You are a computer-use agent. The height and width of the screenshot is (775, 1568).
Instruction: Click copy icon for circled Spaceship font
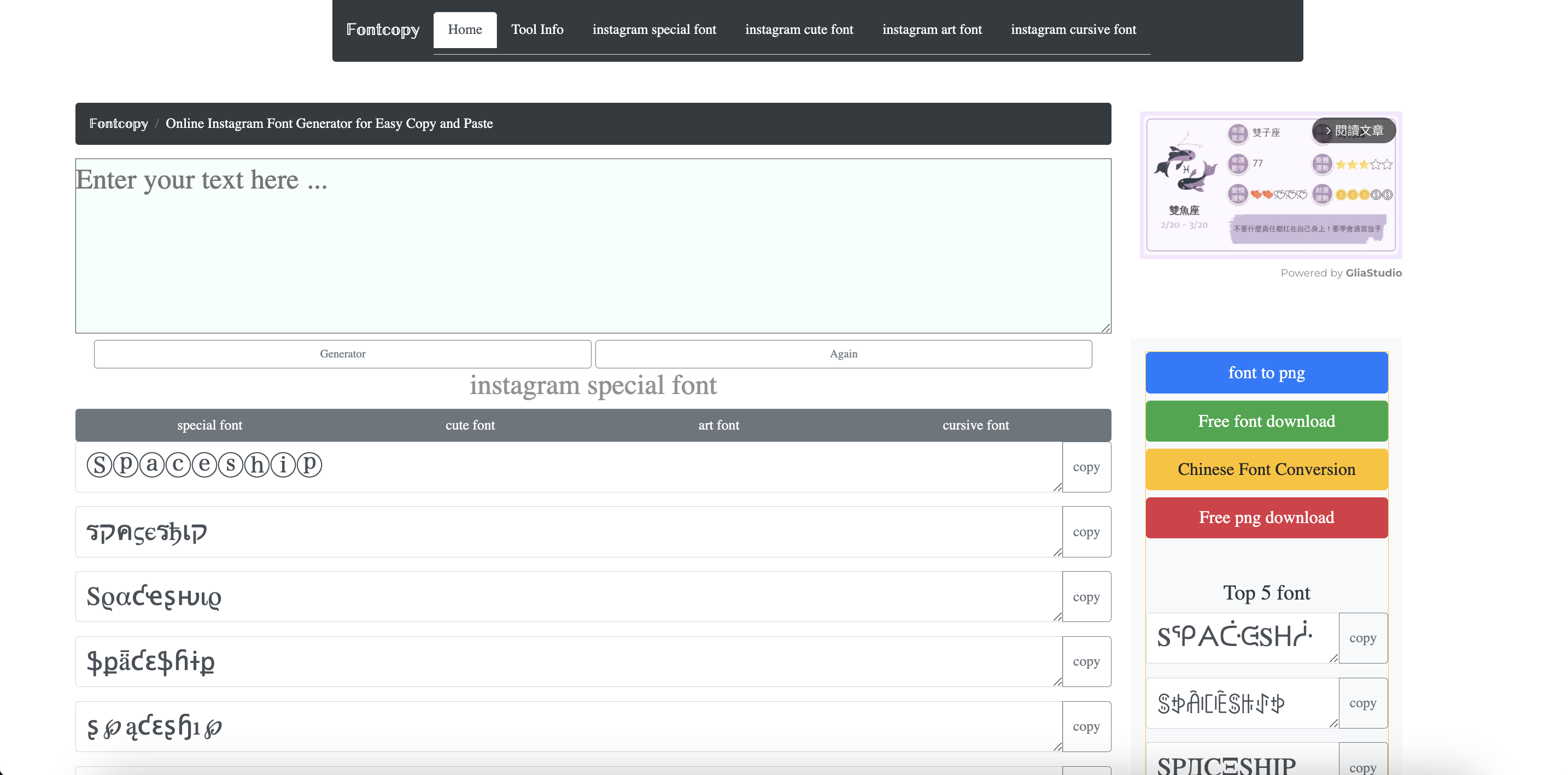coord(1086,467)
